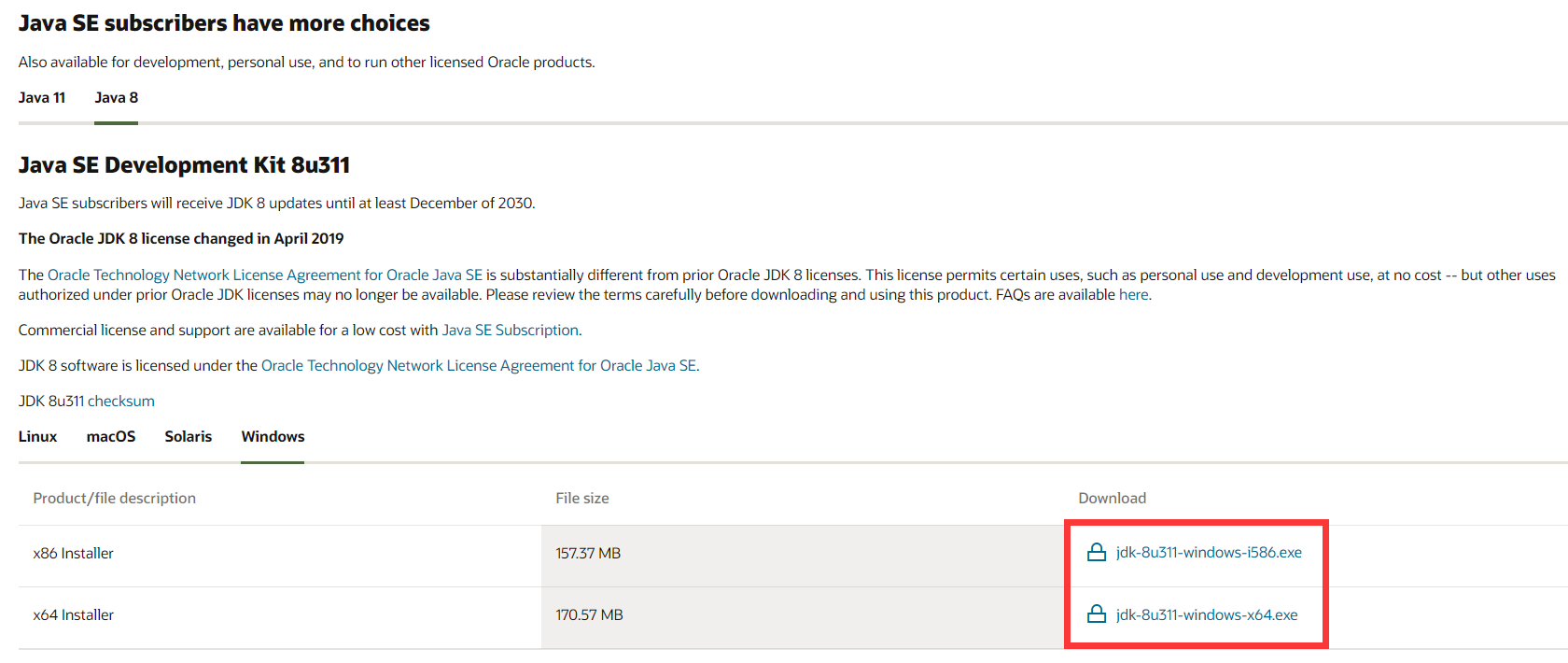The height and width of the screenshot is (663, 1568).
Task: Open license agreement link after 'licensed under the'
Action: tap(479, 366)
